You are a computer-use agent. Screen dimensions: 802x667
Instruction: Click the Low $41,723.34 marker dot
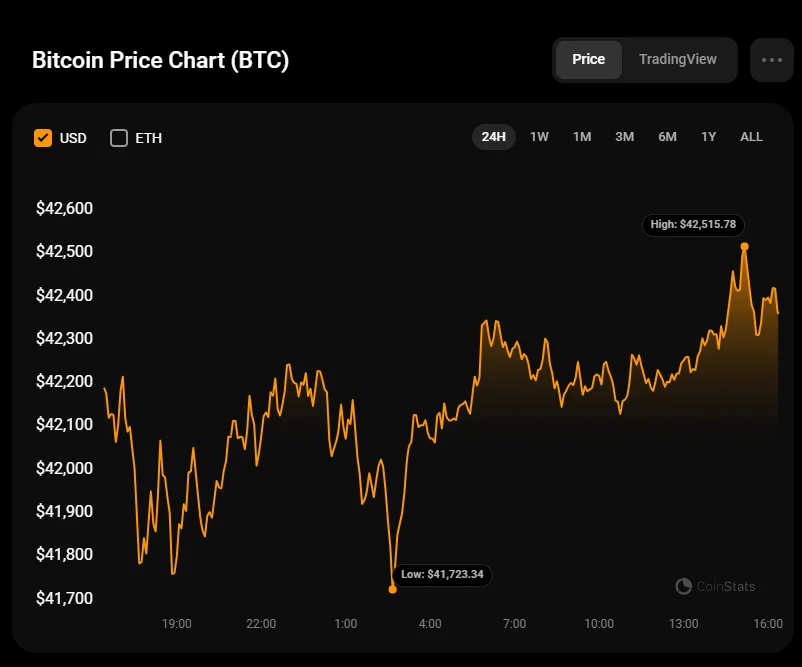392,589
